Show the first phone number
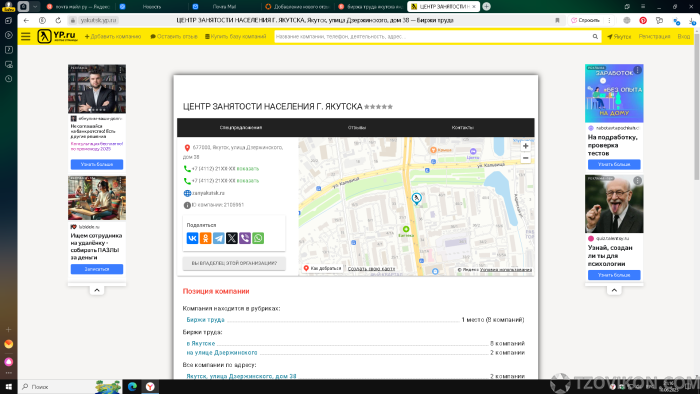The height and width of the screenshot is (394, 700). (248, 169)
